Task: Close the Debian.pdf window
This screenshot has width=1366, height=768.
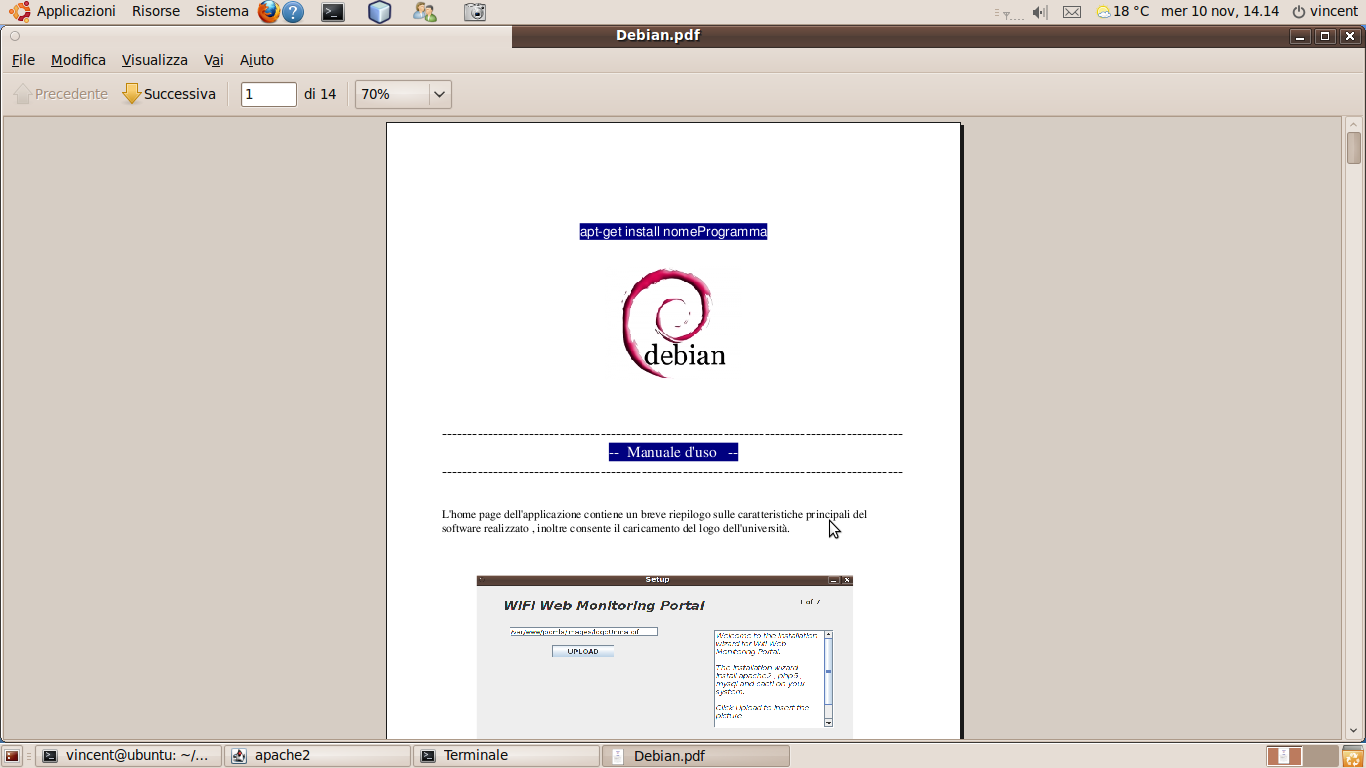Action: point(1350,36)
